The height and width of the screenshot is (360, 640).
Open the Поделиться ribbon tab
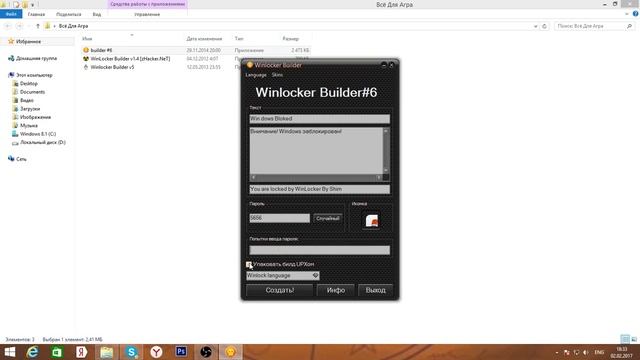coord(69,14)
